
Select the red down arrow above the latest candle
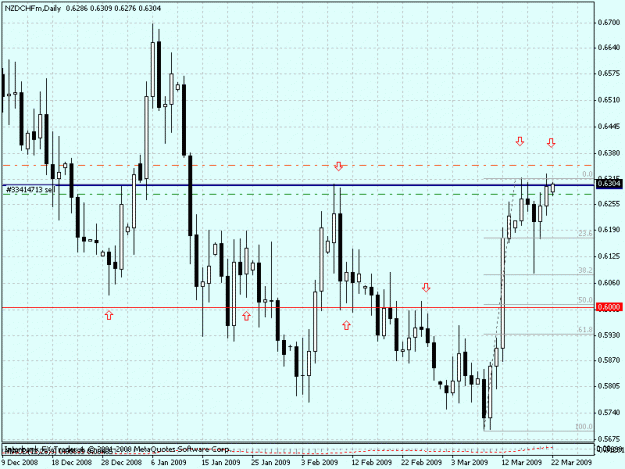[x=551, y=143]
